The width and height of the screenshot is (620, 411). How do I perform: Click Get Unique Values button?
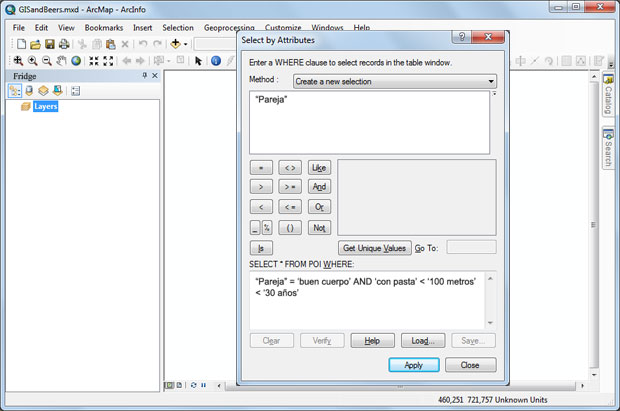tap(374, 248)
